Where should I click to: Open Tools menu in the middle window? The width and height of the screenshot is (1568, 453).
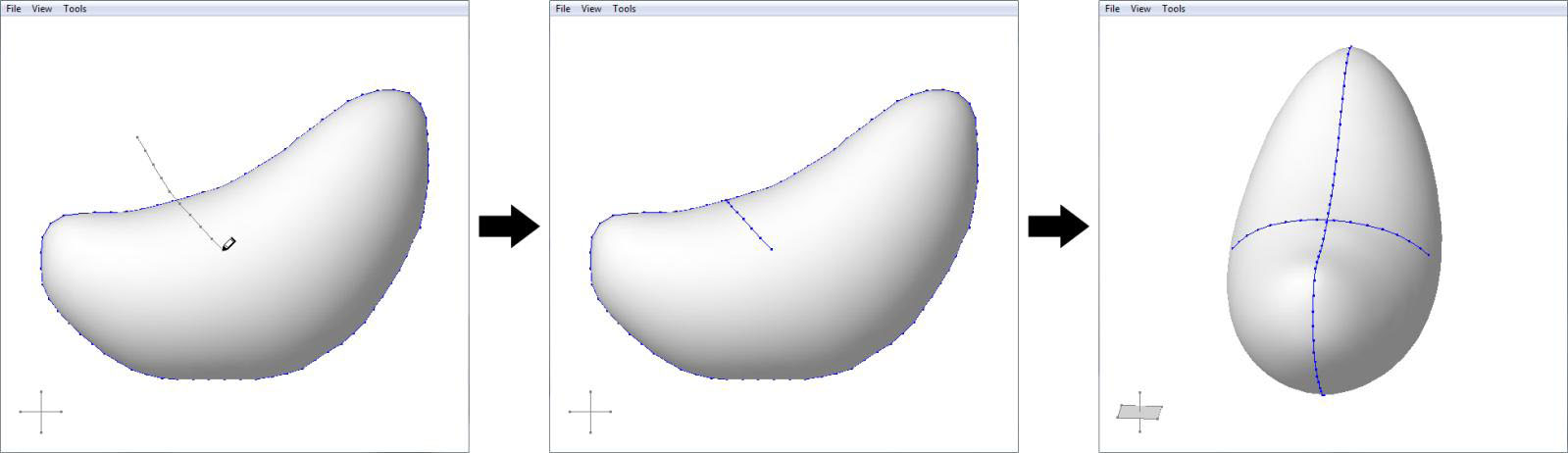coord(625,9)
